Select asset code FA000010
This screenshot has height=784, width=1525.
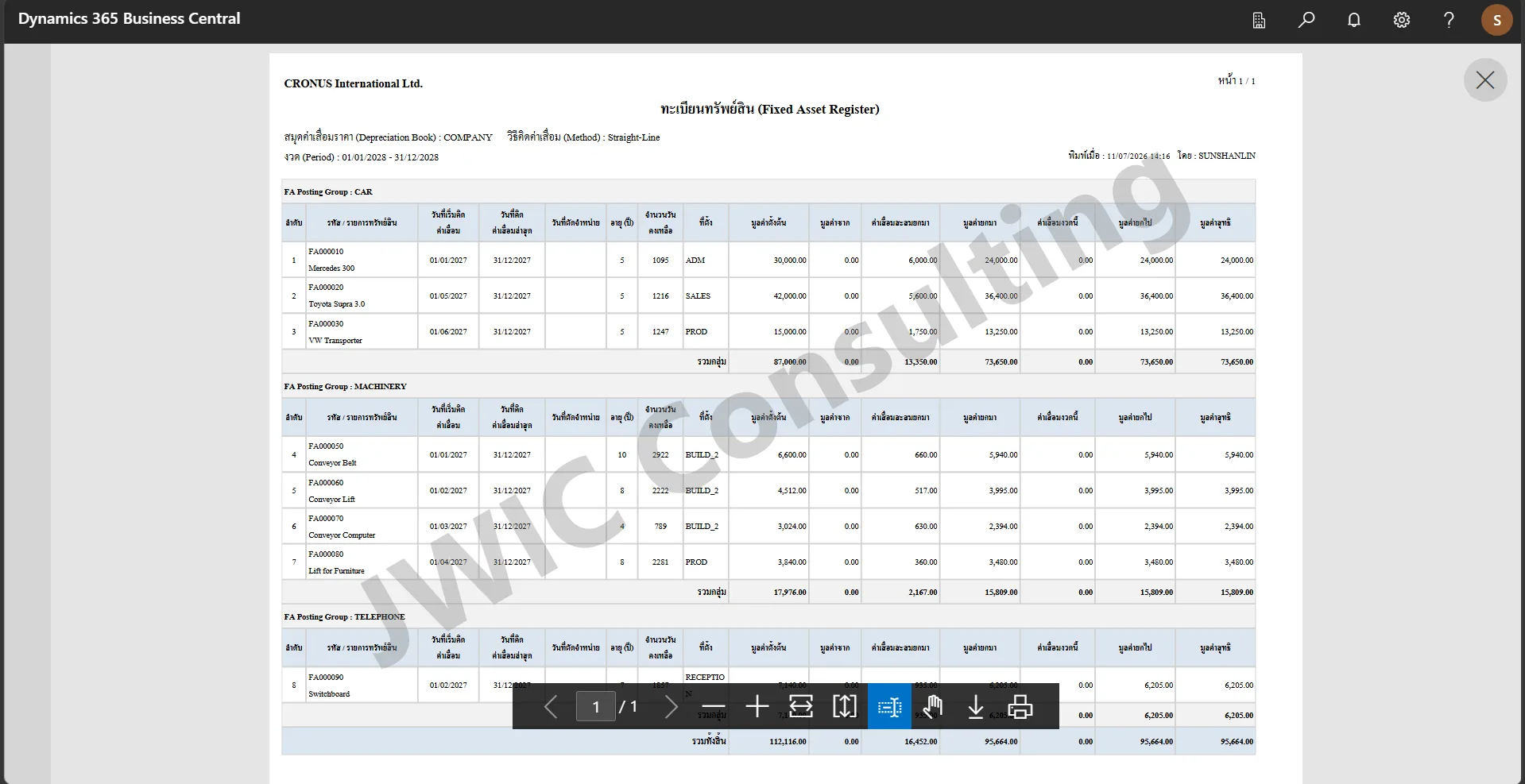coord(326,252)
